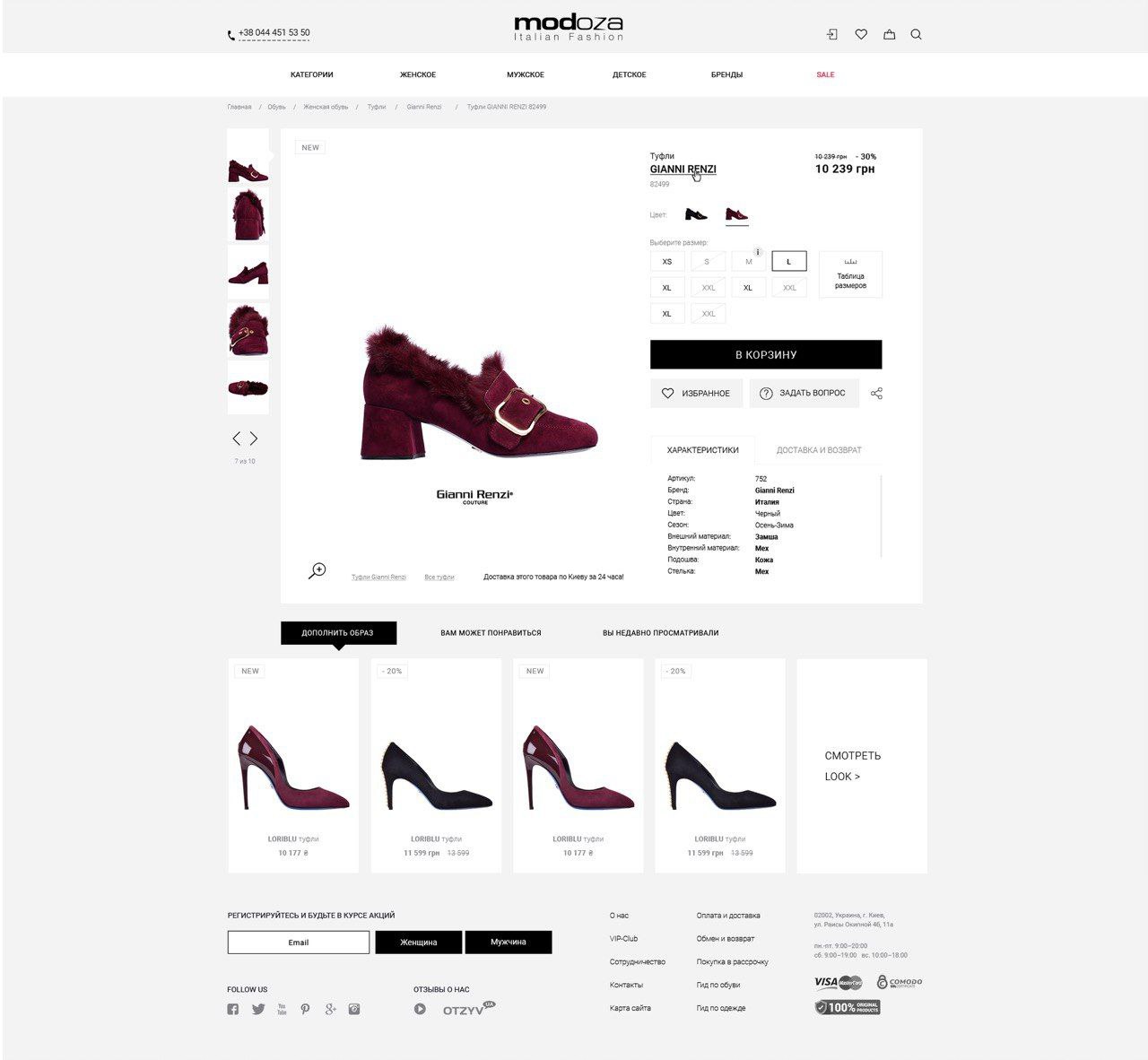Open the Twitter icon under Follow Us

[258, 1009]
